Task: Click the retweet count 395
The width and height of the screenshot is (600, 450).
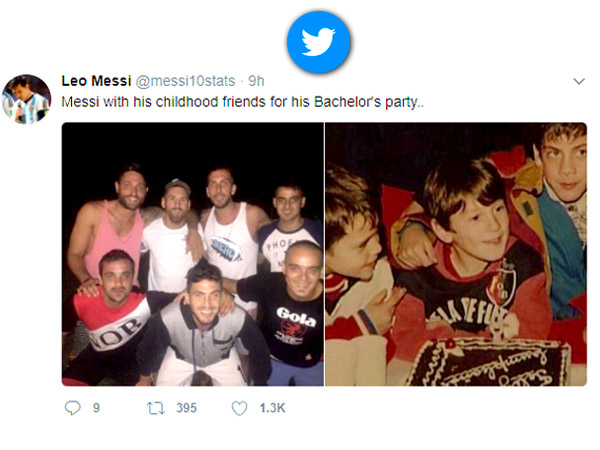Action: pos(186,408)
